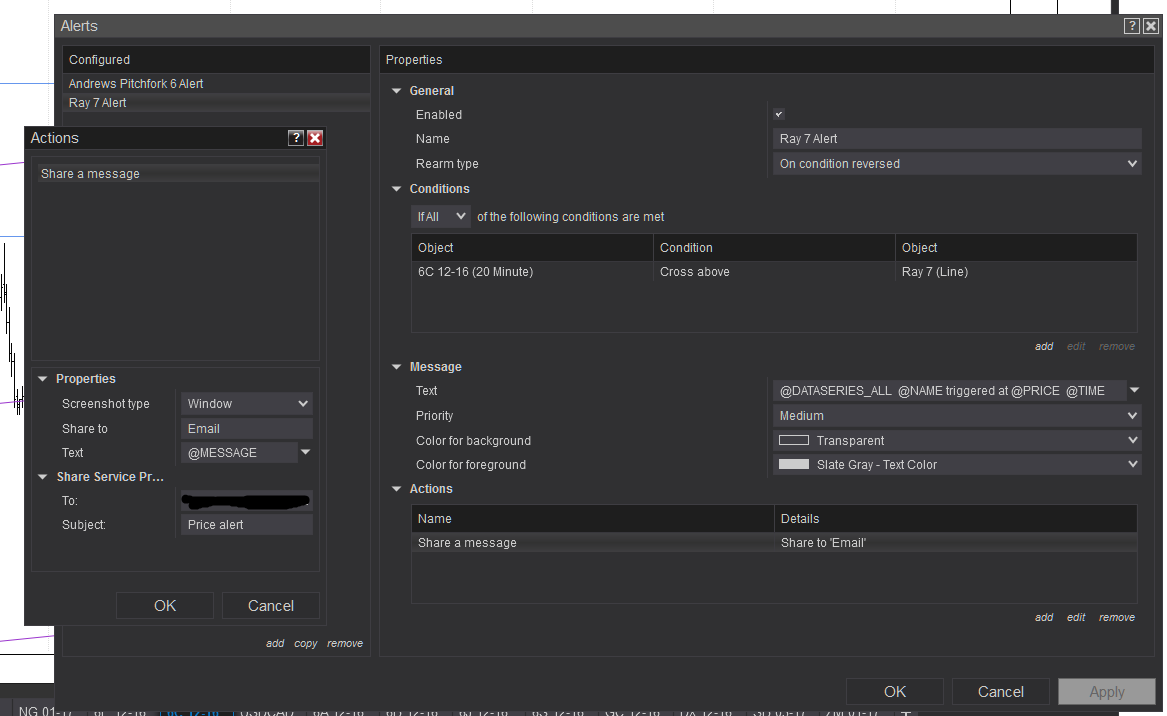
Task: Click add under the Actions table
Action: 1043,617
